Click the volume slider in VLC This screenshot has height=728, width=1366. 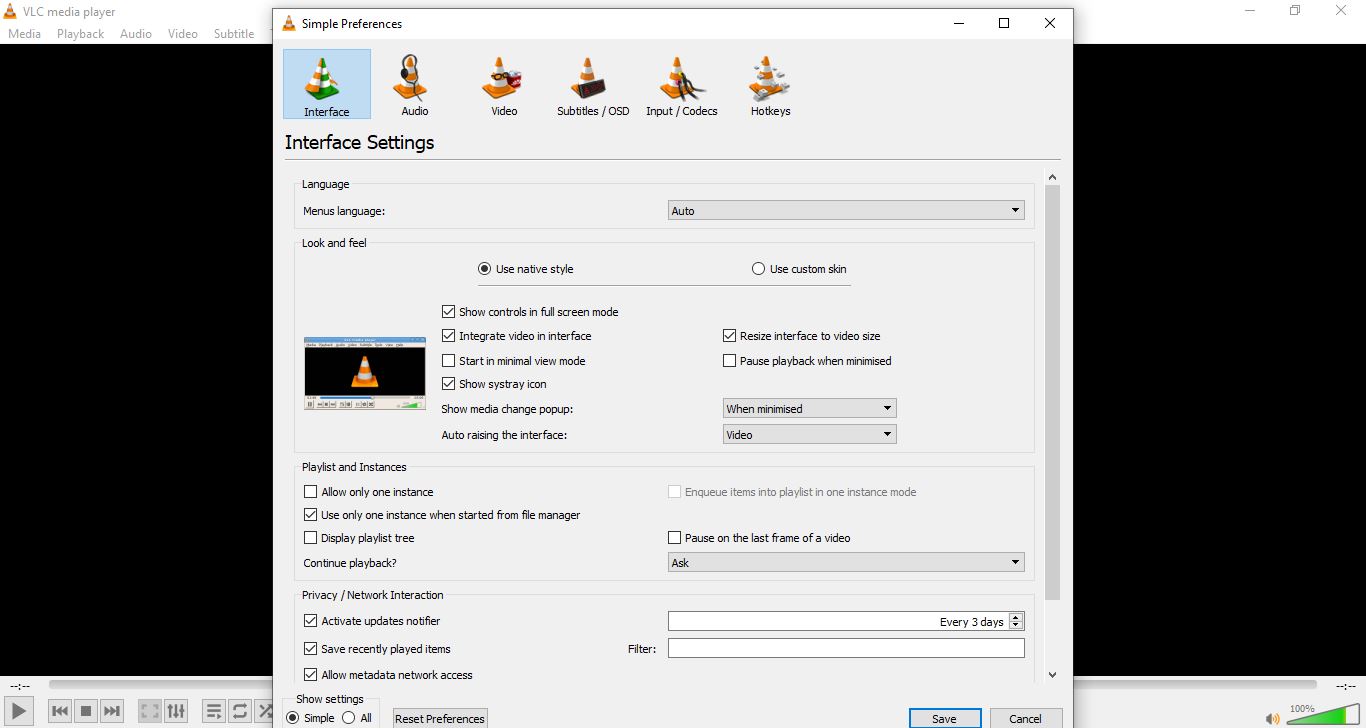click(x=1324, y=714)
